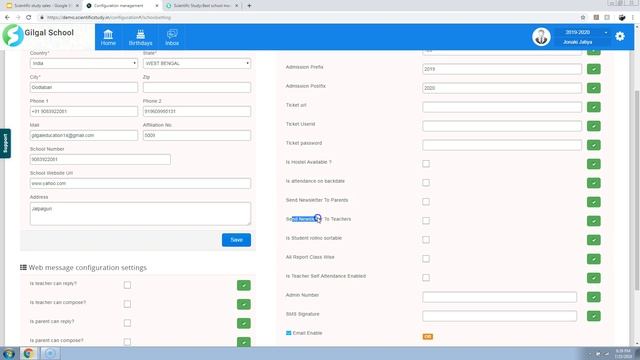
Task: Open the Inbox messages icon
Action: [172, 37]
